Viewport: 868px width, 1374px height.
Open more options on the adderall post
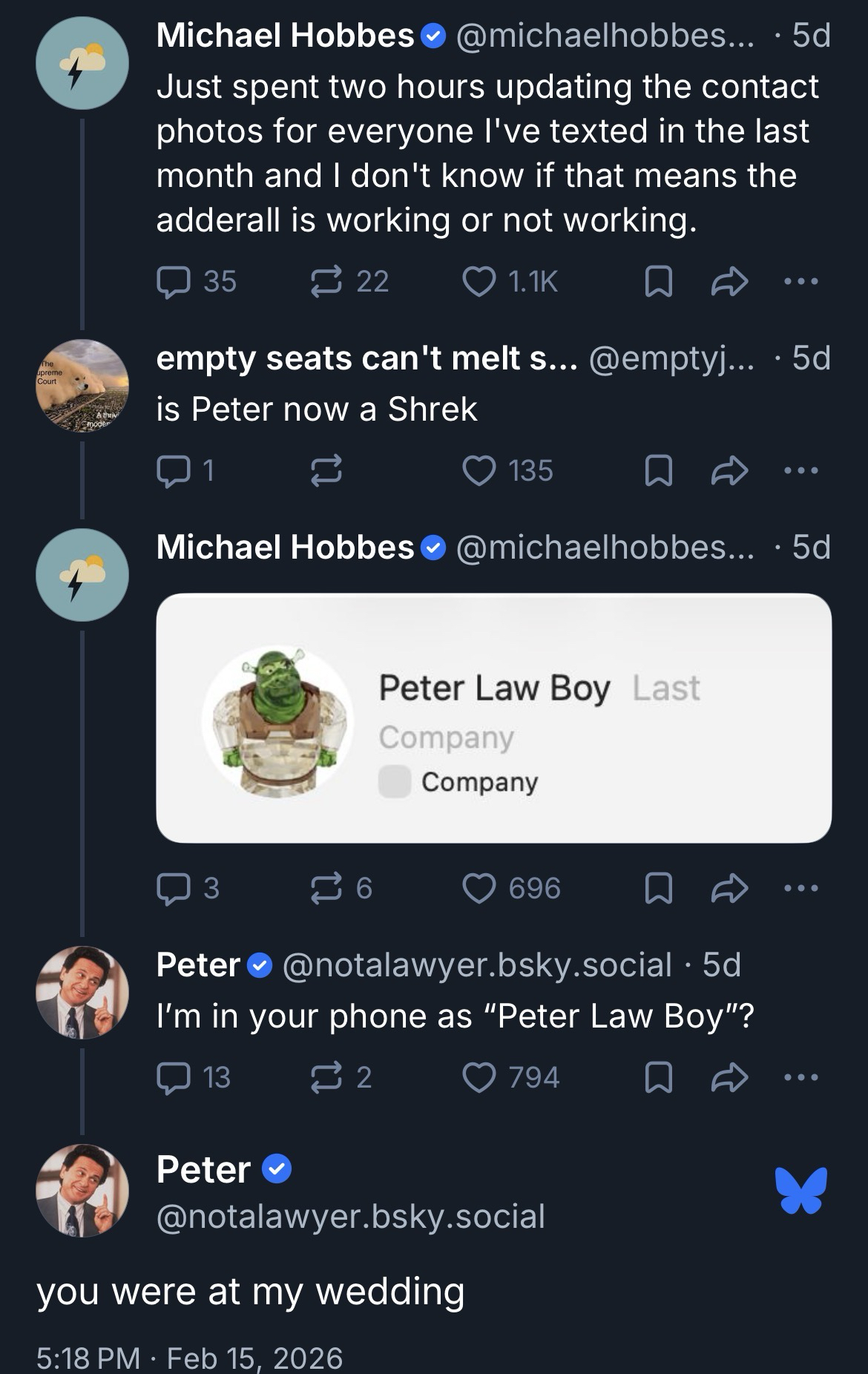tap(801, 282)
